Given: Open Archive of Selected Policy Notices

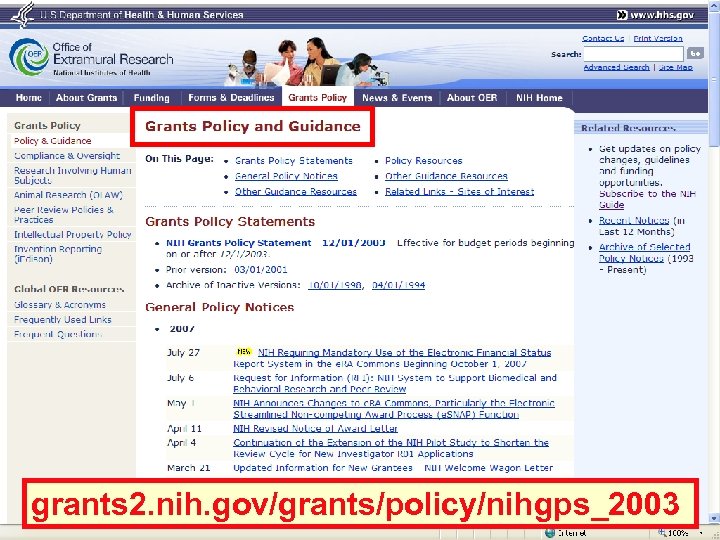Looking at the screenshot, I should tap(644, 253).
